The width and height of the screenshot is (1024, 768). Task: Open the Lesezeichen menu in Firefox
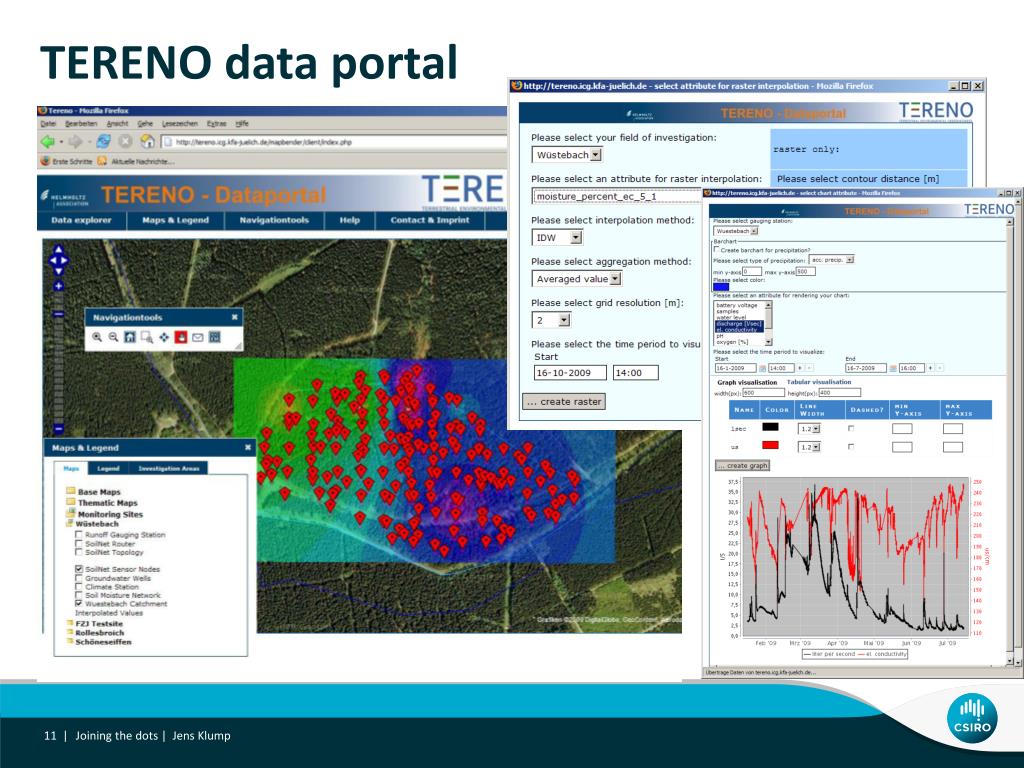pos(179,123)
